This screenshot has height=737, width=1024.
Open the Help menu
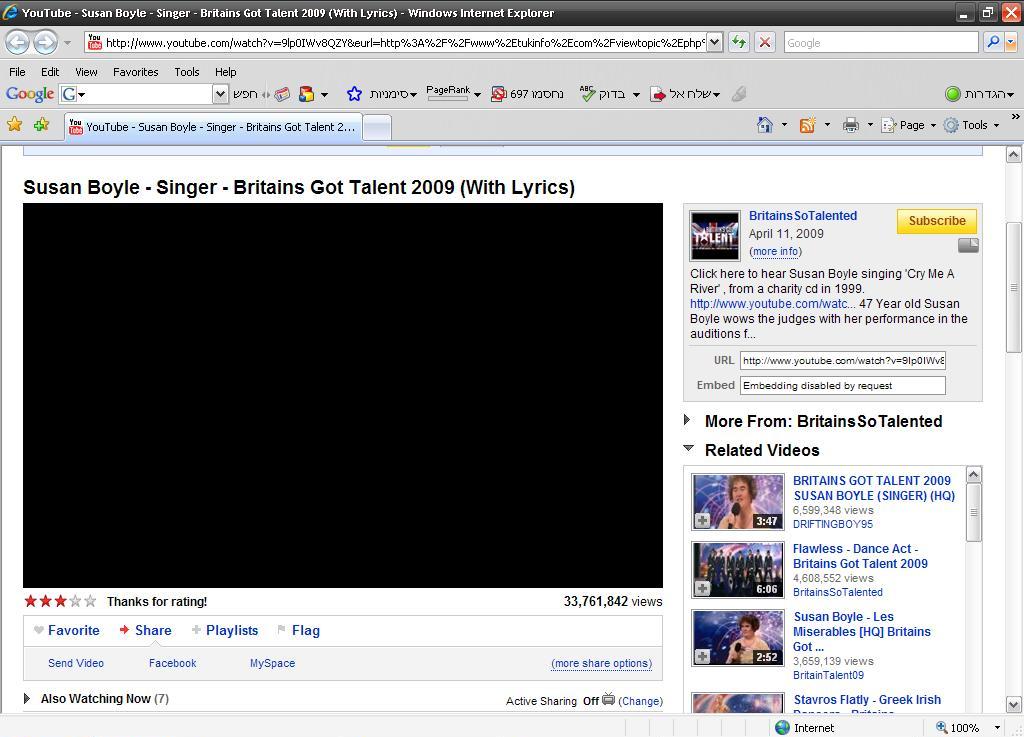(225, 72)
